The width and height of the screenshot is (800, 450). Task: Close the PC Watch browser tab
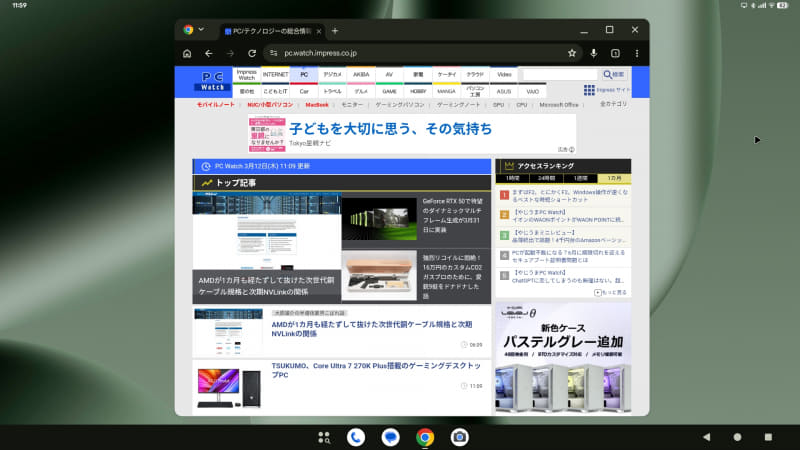coord(319,31)
